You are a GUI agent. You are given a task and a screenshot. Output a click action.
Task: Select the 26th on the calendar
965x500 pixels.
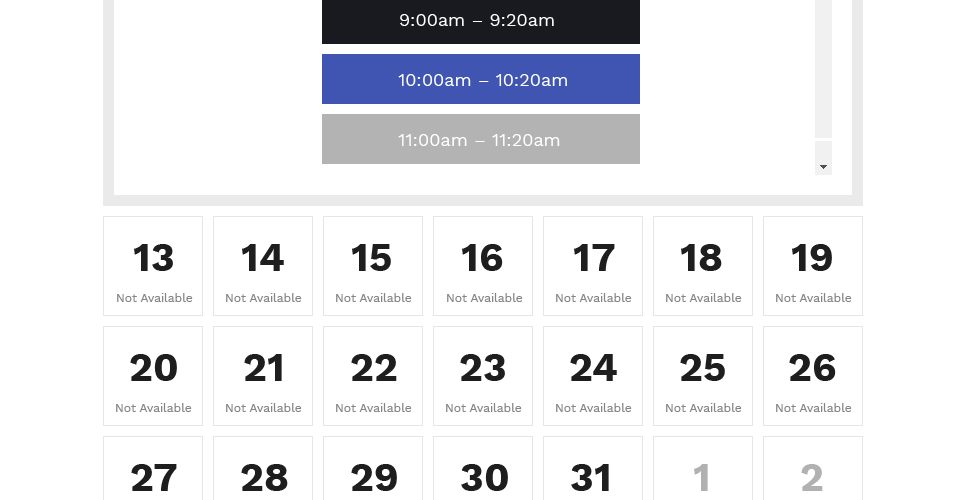[813, 376]
